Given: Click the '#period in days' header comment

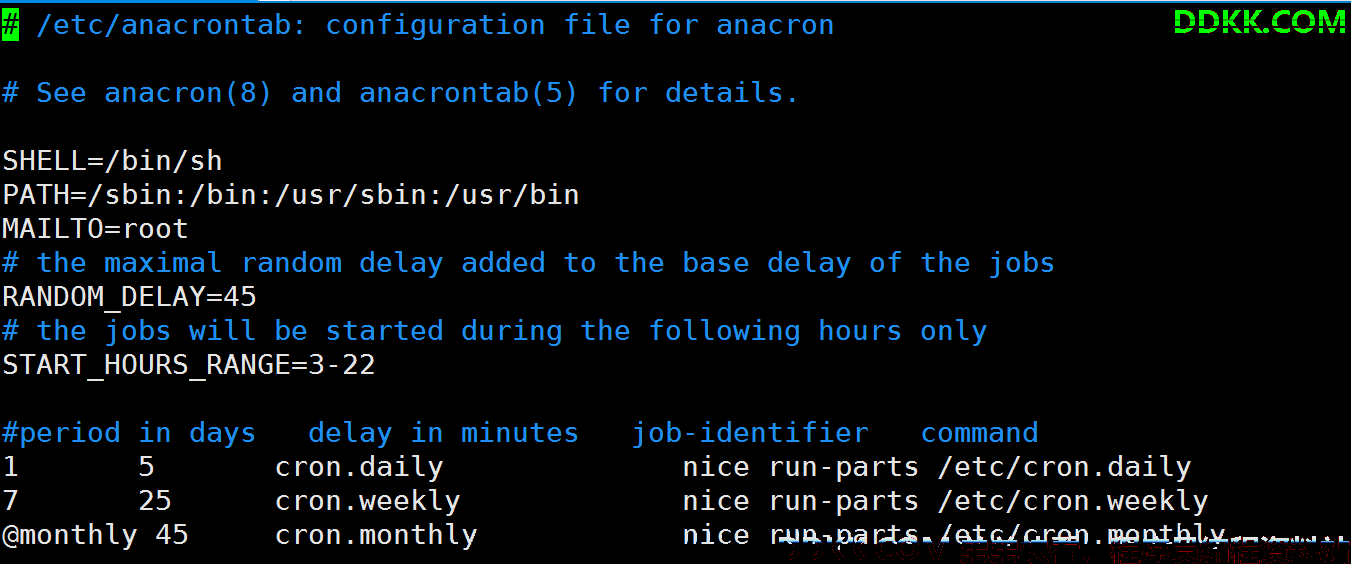Looking at the screenshot, I should pyautogui.click(x=129, y=433).
